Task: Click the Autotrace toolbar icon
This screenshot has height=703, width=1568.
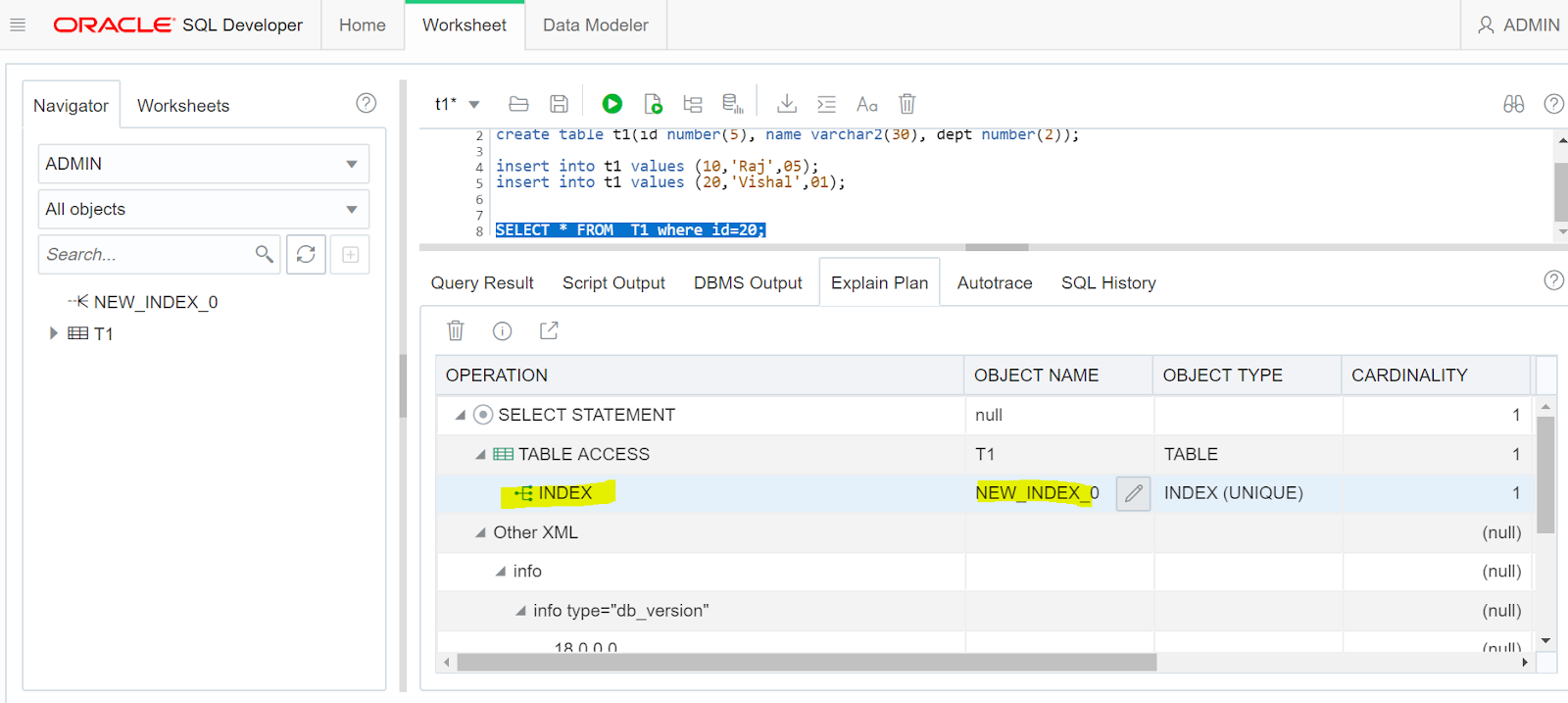Action: [732, 104]
